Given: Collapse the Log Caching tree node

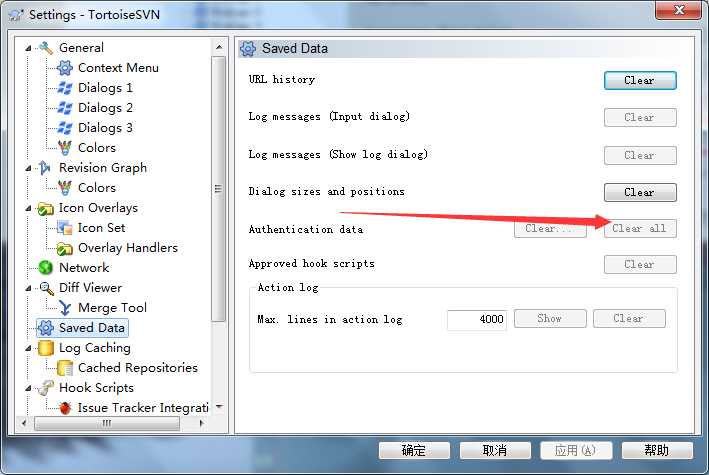Looking at the screenshot, I should pyautogui.click(x=28, y=348).
